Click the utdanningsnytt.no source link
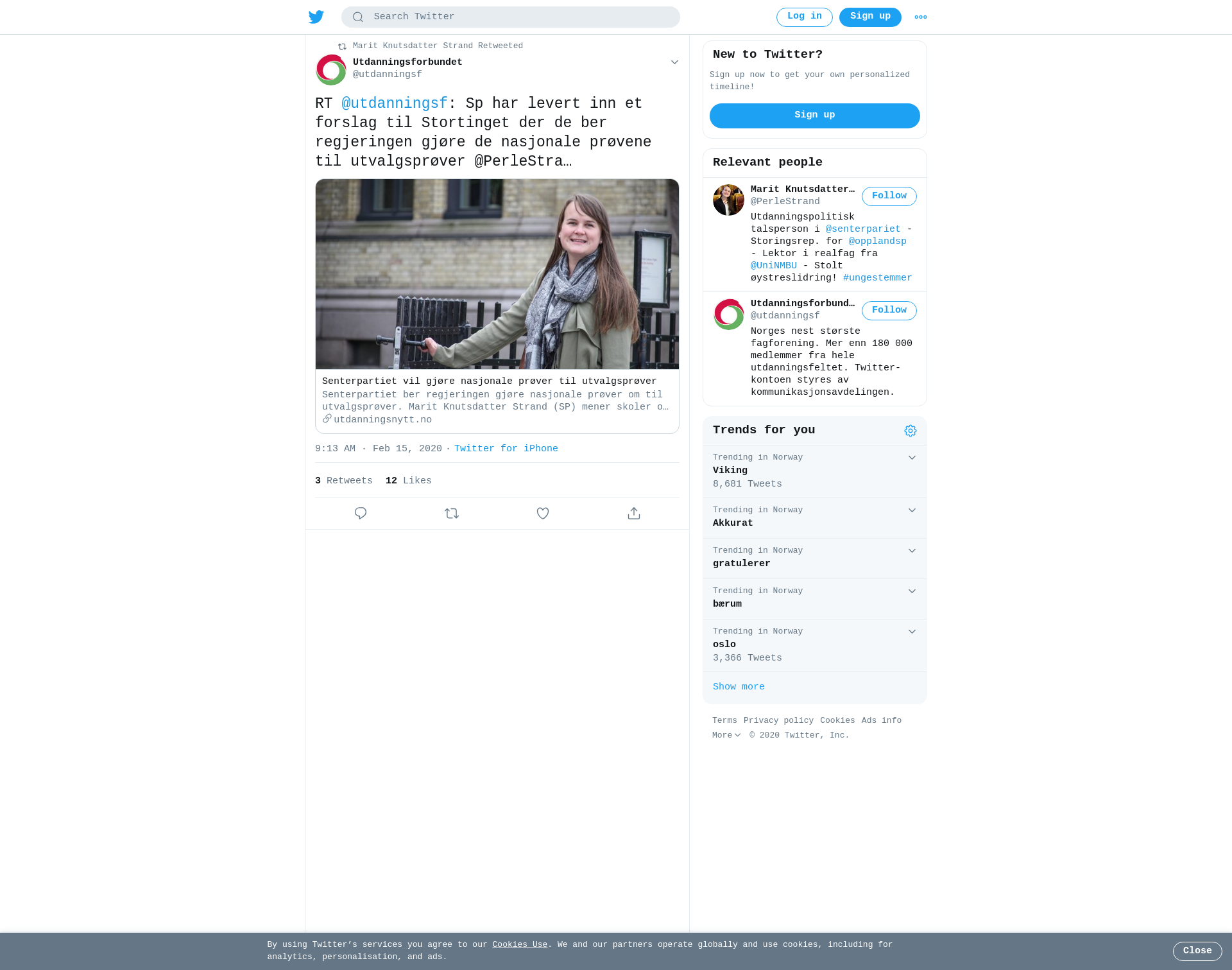 (382, 420)
